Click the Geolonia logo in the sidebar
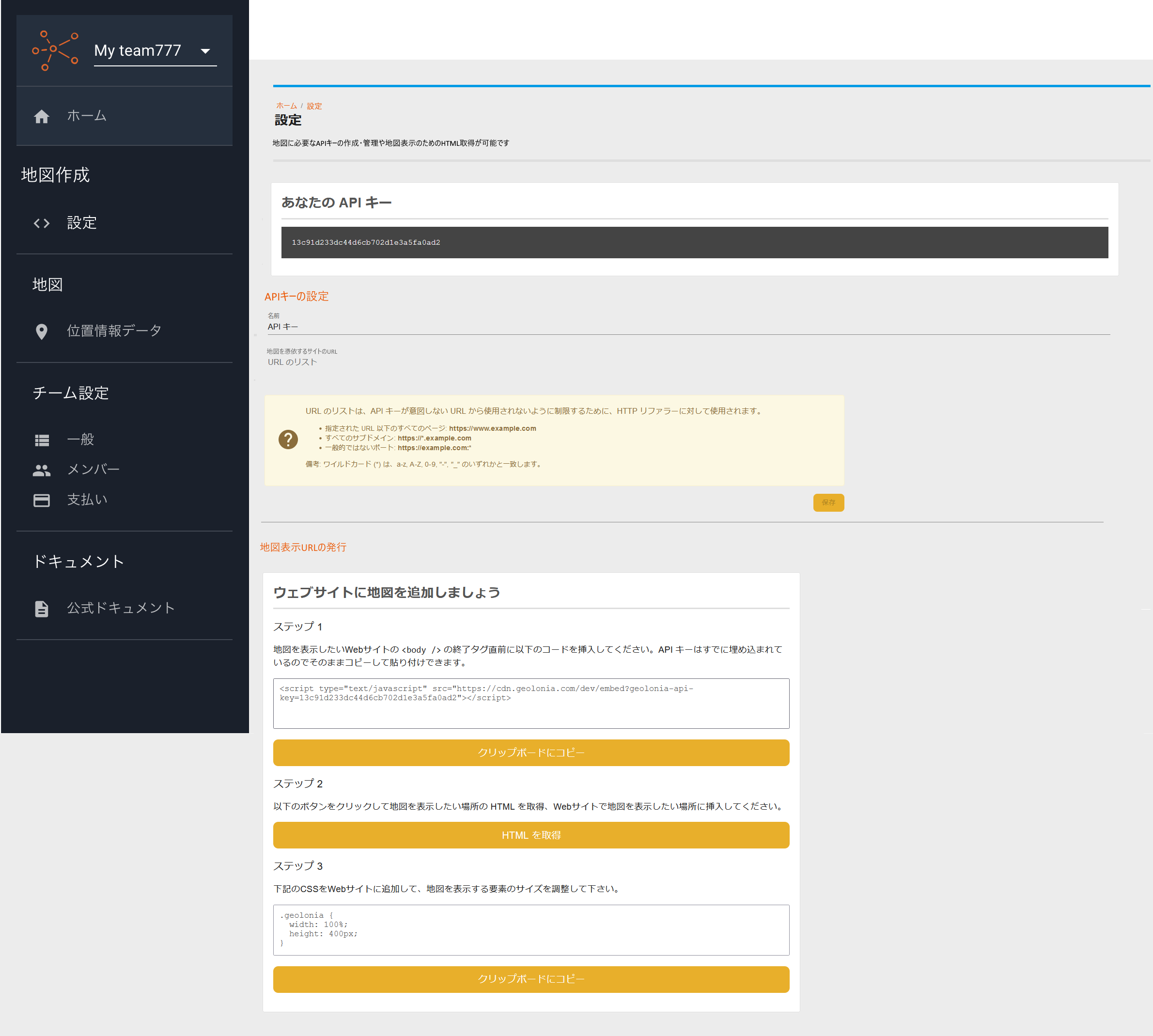 (x=56, y=49)
